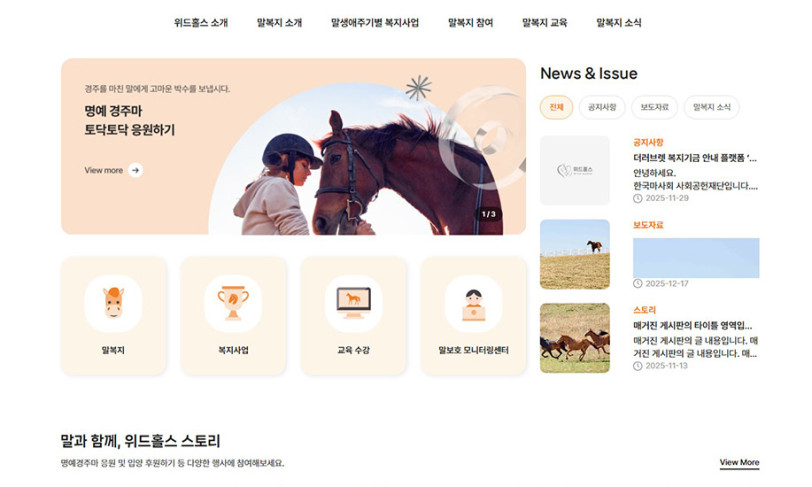The width and height of the screenshot is (812, 487).
Task: Open the 말생애주기별 복지사업 menu
Action: [375, 23]
